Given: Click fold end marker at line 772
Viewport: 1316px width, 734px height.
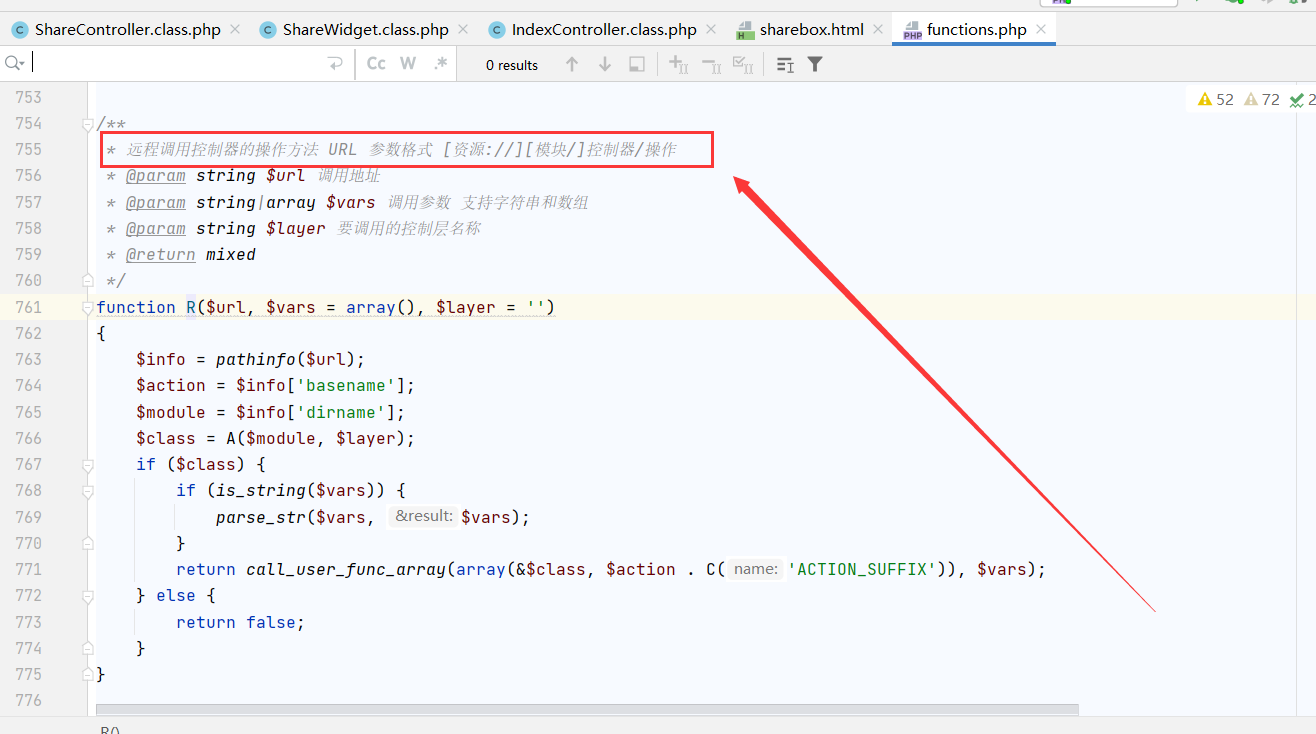Looking at the screenshot, I should tap(88, 595).
